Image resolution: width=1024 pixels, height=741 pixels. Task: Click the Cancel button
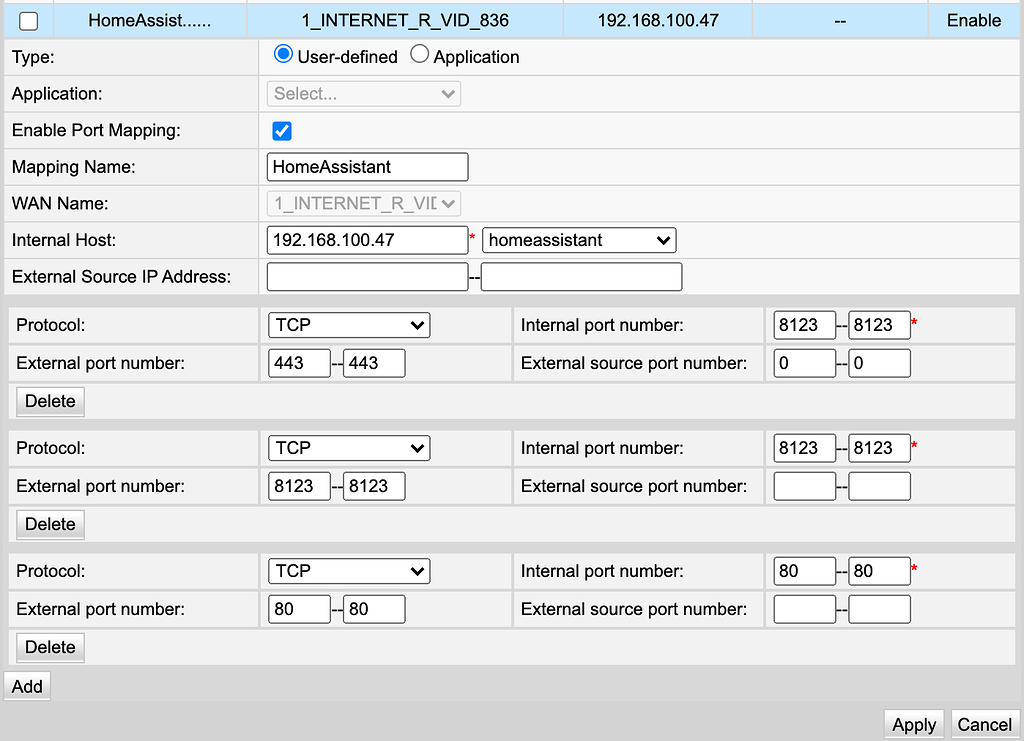(984, 725)
